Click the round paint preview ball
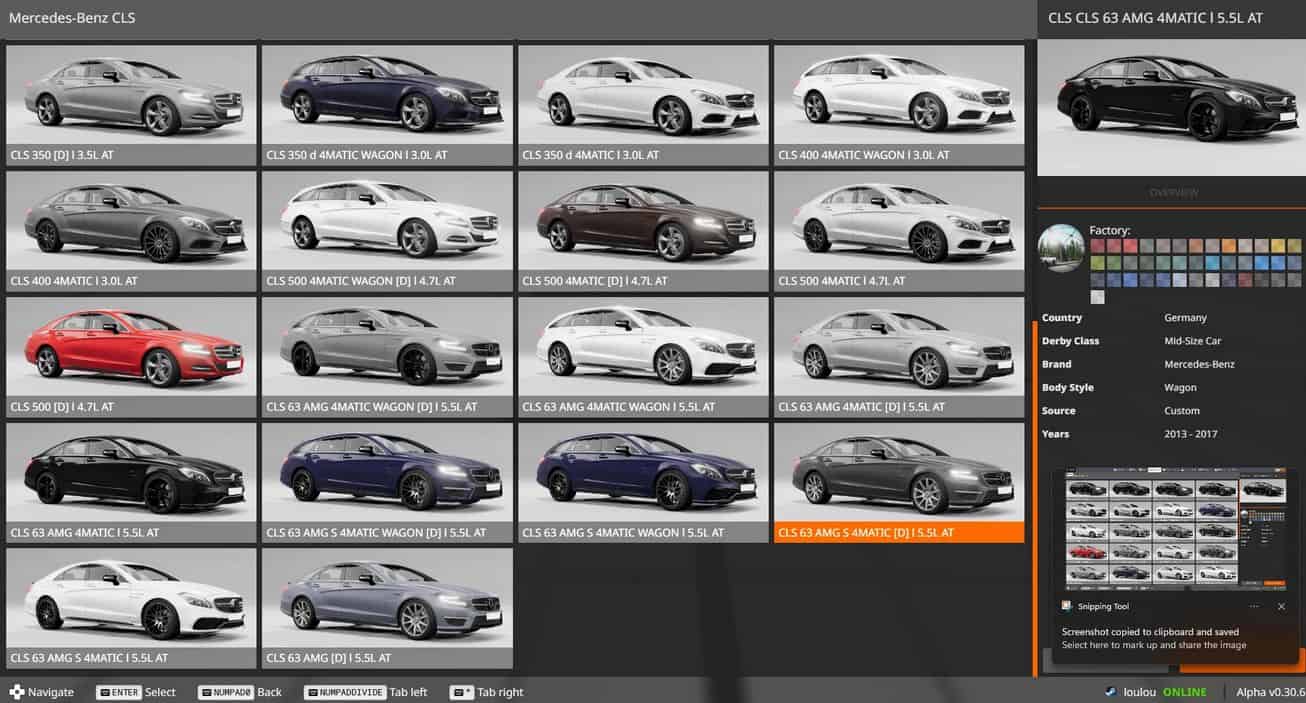Viewport: 1306px width, 703px height. [1061, 247]
